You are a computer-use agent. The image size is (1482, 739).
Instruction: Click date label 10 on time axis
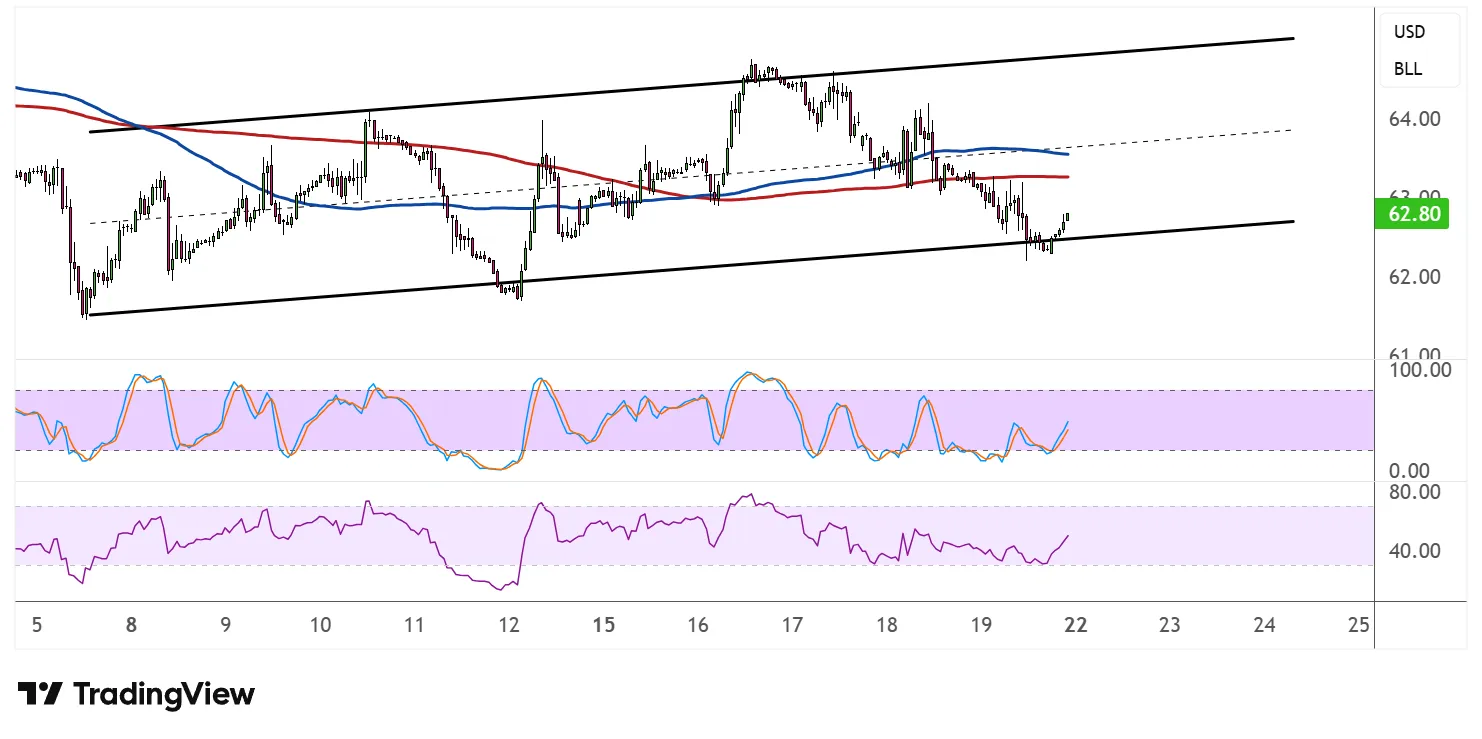(320, 626)
